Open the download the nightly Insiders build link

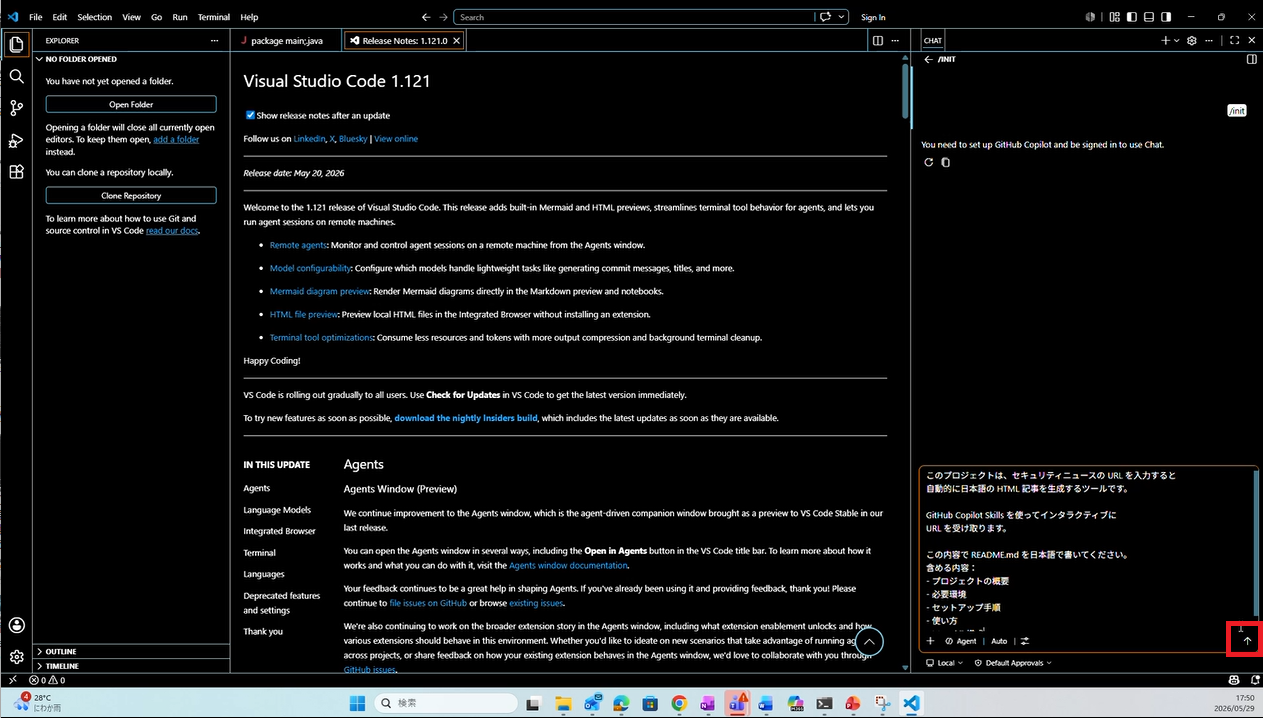click(x=466, y=418)
